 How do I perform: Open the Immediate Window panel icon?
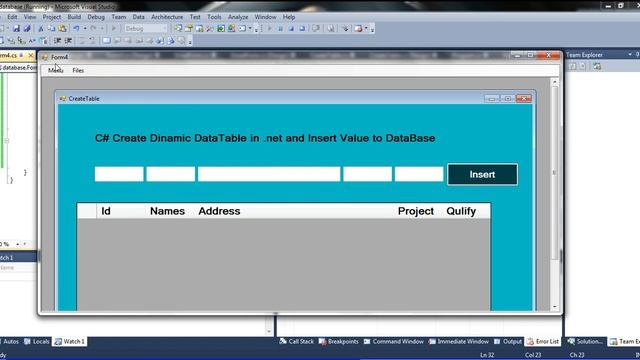(x=432, y=341)
